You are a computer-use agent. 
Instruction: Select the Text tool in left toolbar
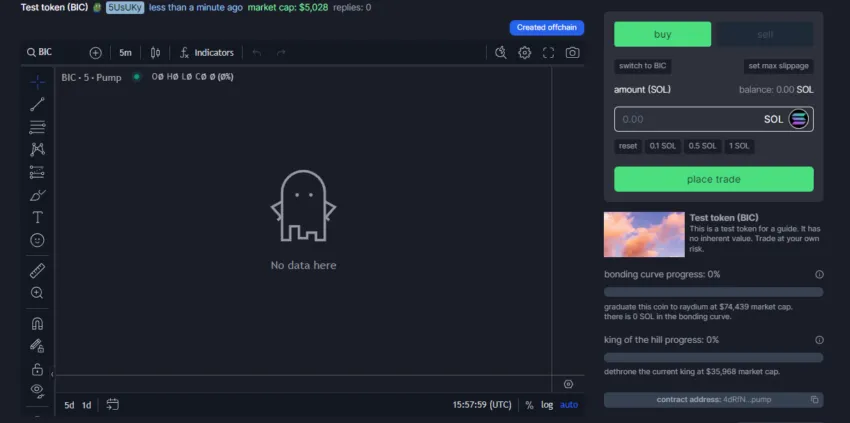pyautogui.click(x=37, y=217)
